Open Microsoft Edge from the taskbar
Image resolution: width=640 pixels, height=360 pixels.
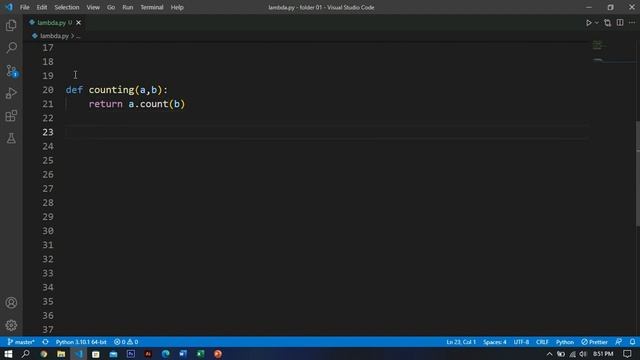click(x=165, y=354)
